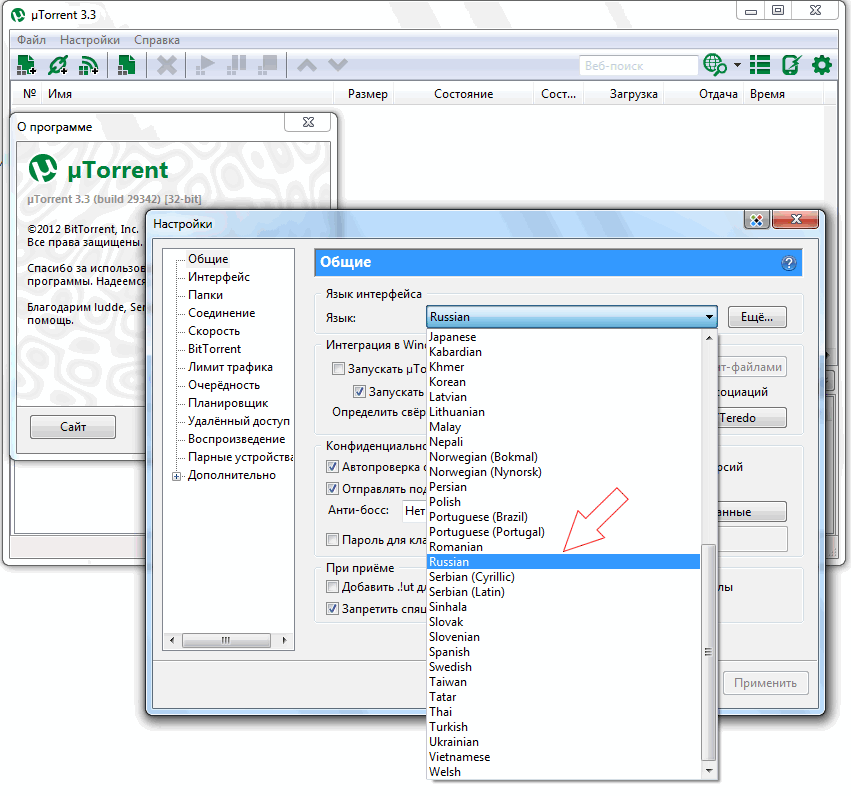
Task: Click the Create New Torrent icon
Action: click(126, 65)
